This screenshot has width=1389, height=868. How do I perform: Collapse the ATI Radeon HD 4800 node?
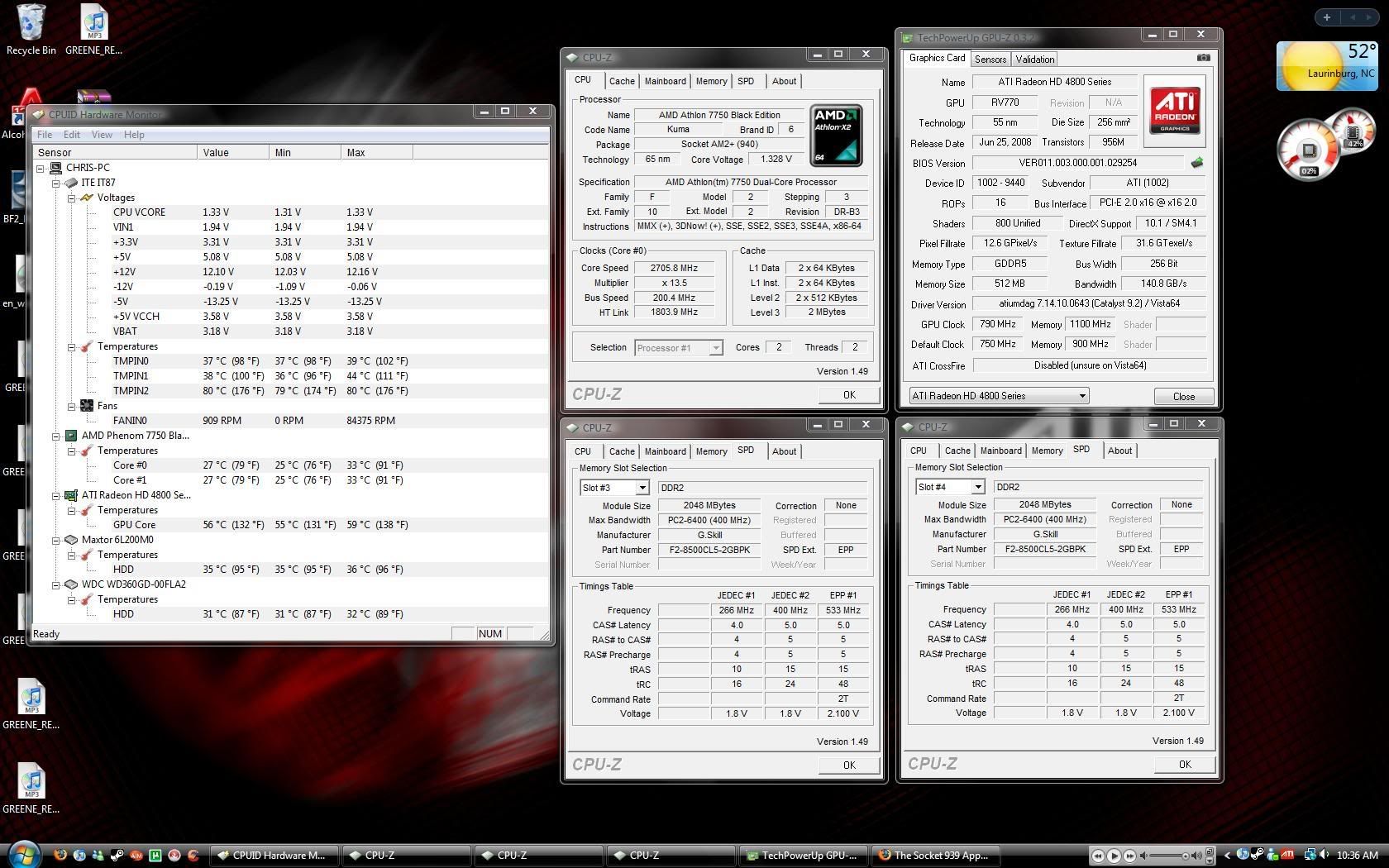(x=56, y=495)
